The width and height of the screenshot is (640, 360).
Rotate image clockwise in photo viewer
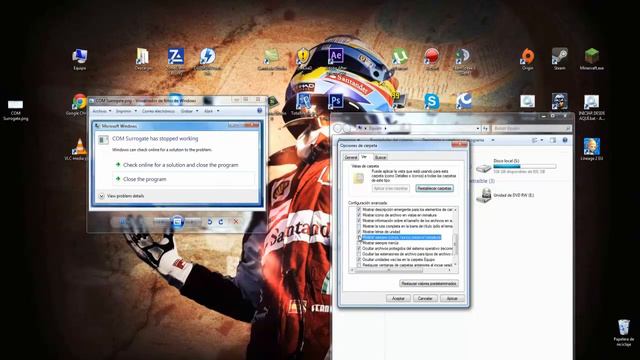click(x=221, y=222)
